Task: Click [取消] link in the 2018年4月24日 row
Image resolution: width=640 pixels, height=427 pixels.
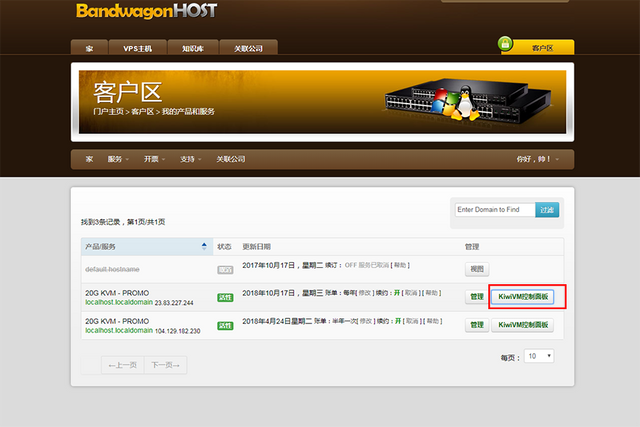Action: [412, 321]
